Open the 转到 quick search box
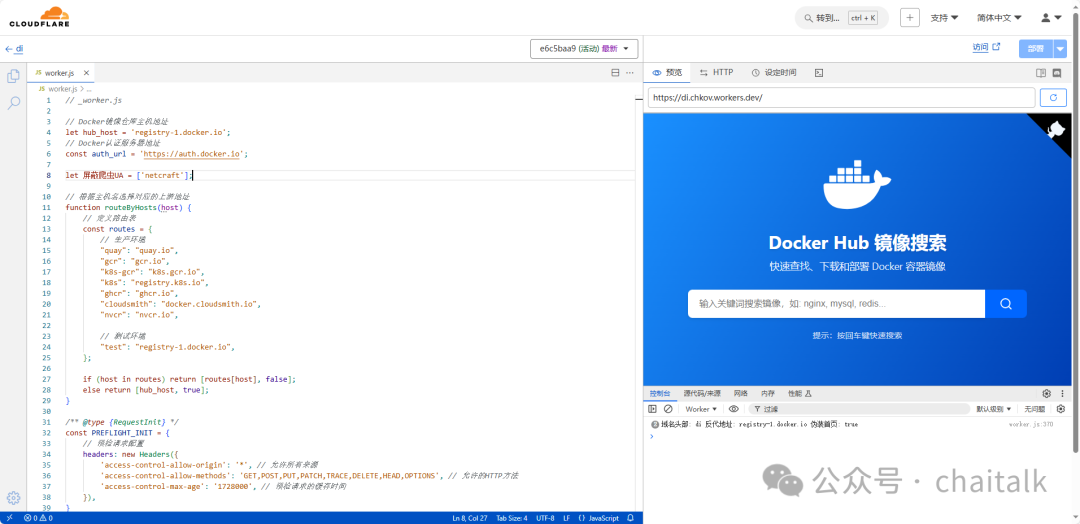 tap(842, 18)
